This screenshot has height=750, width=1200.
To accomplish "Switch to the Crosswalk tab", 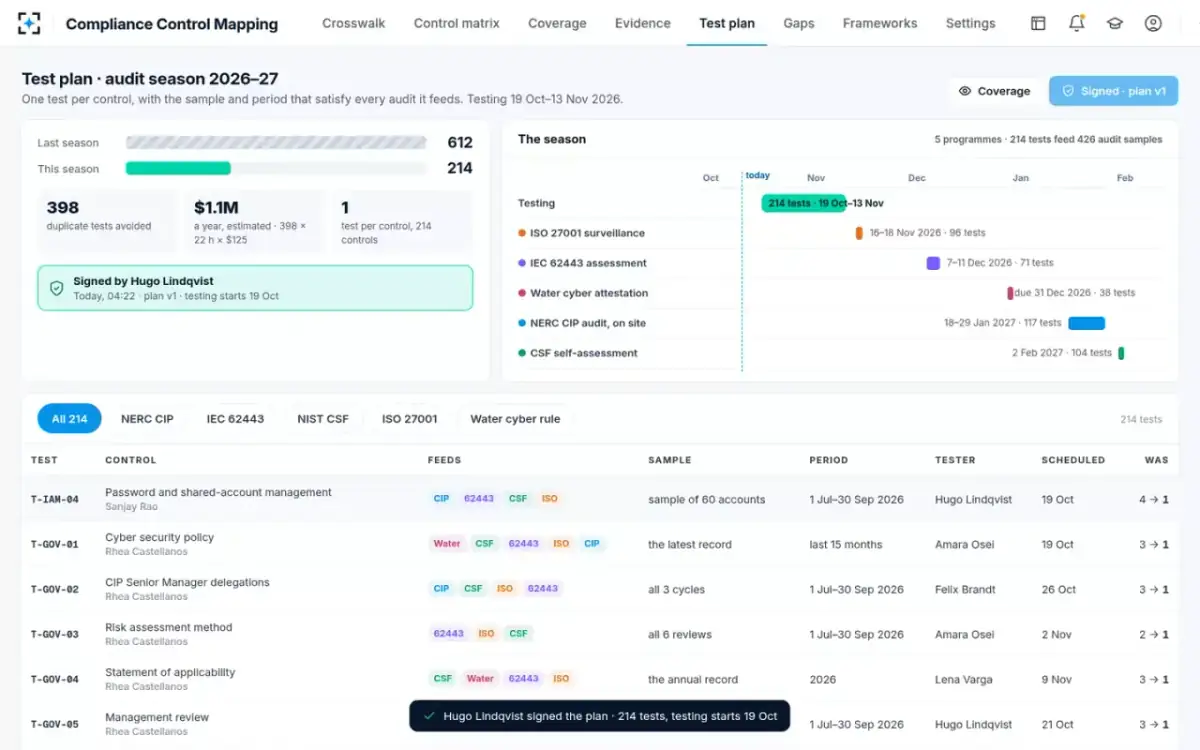I will pos(353,23).
